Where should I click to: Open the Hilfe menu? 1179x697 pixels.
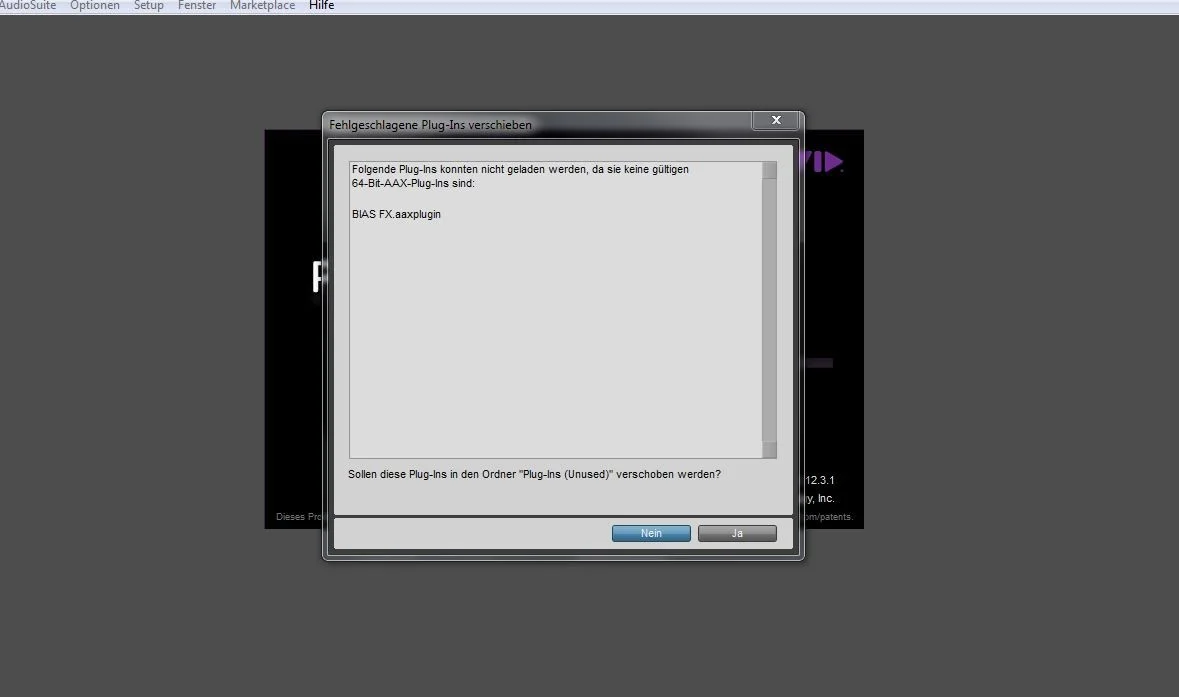(322, 5)
